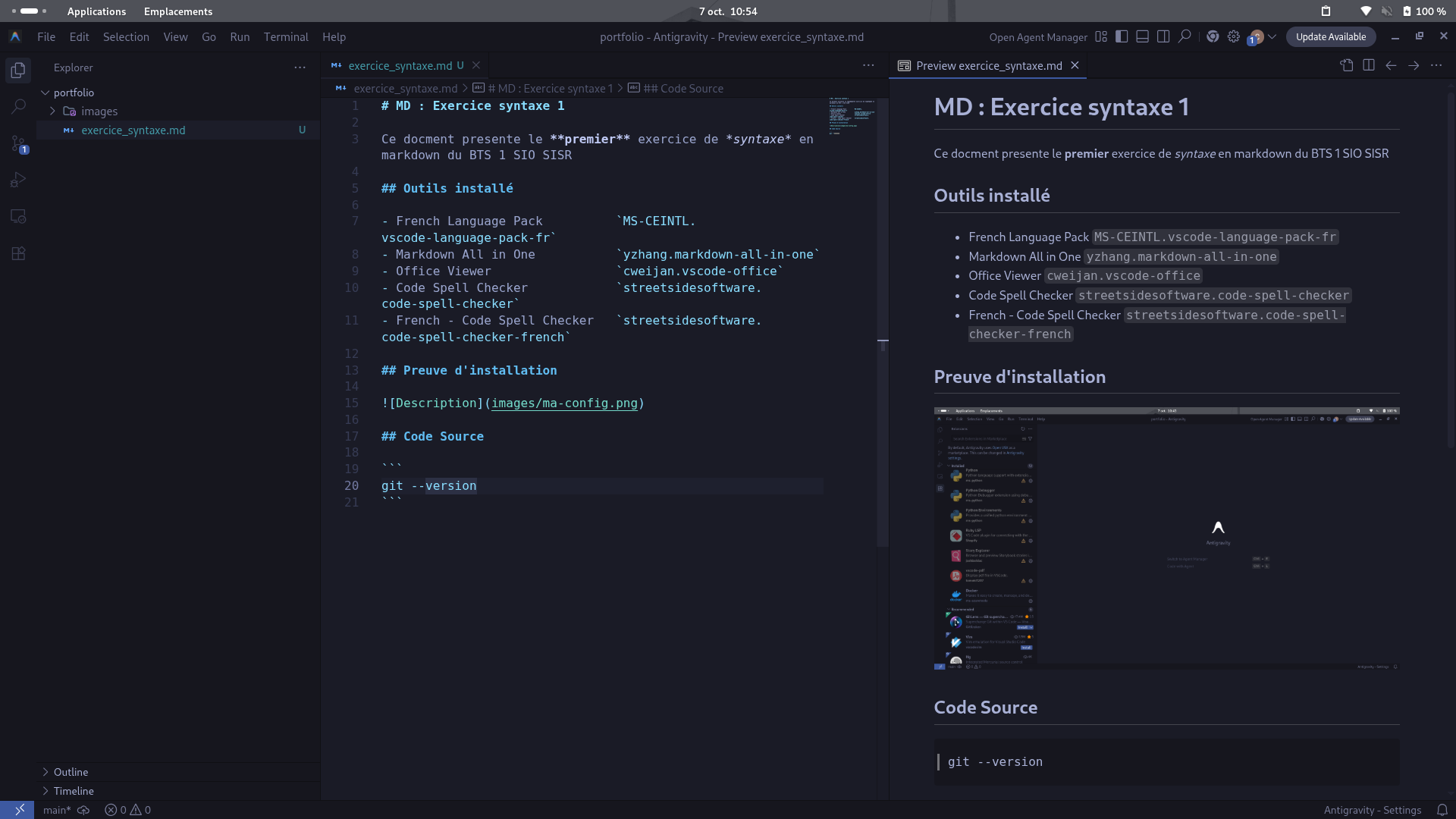Image resolution: width=1456 pixels, height=819 pixels.
Task: Toggle the primary side bar visibility
Action: click(1122, 36)
